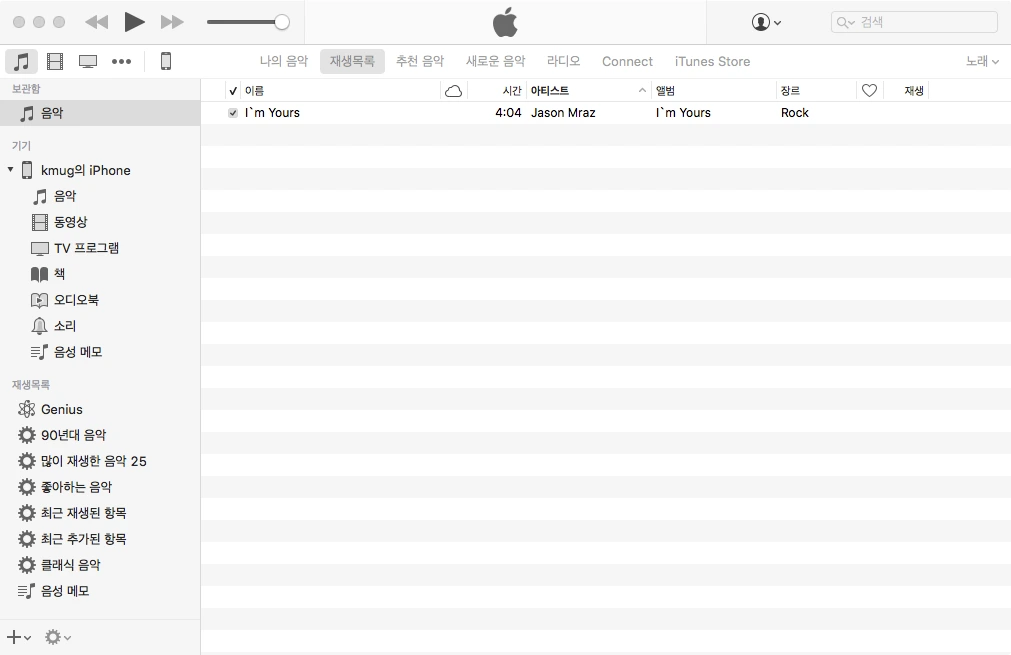Open the 나의 음악 tab
This screenshot has width=1011, height=655.
[x=284, y=61]
